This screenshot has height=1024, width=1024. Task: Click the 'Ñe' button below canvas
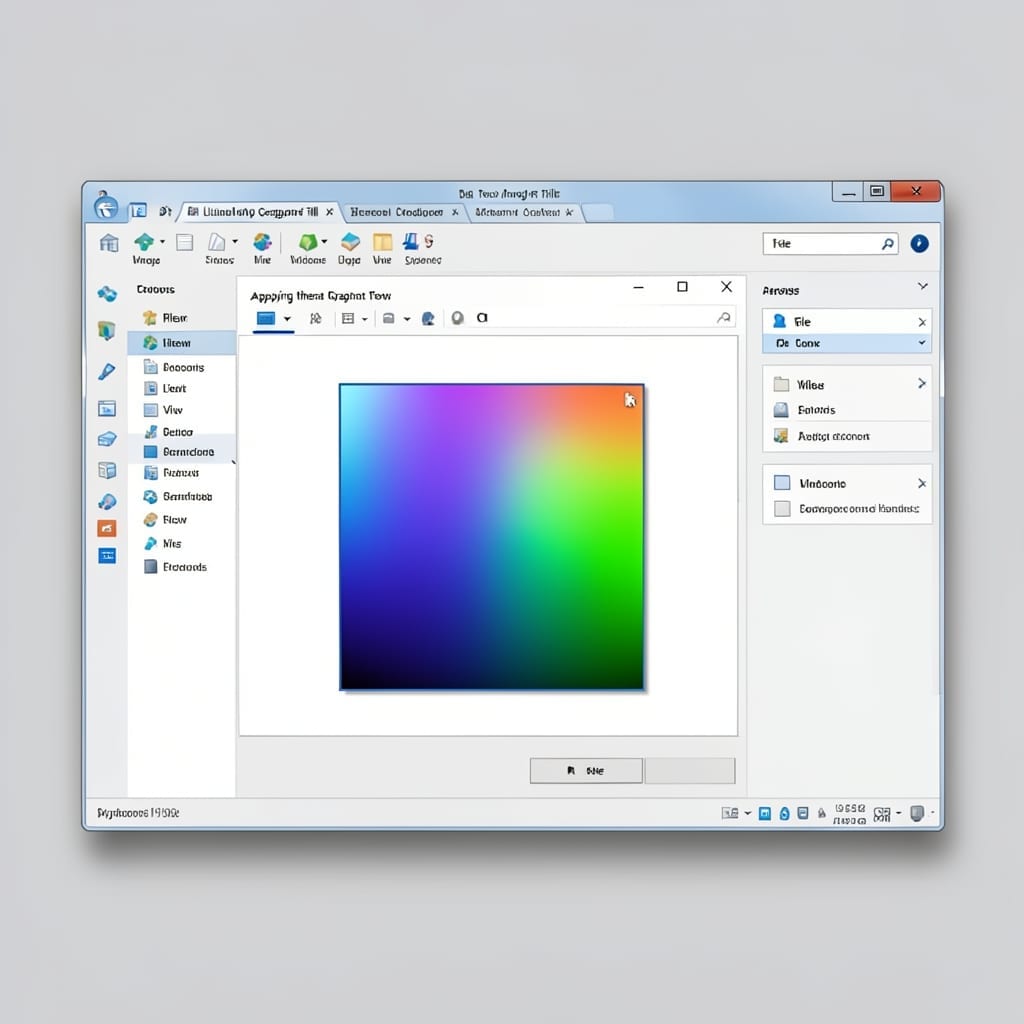pos(586,771)
